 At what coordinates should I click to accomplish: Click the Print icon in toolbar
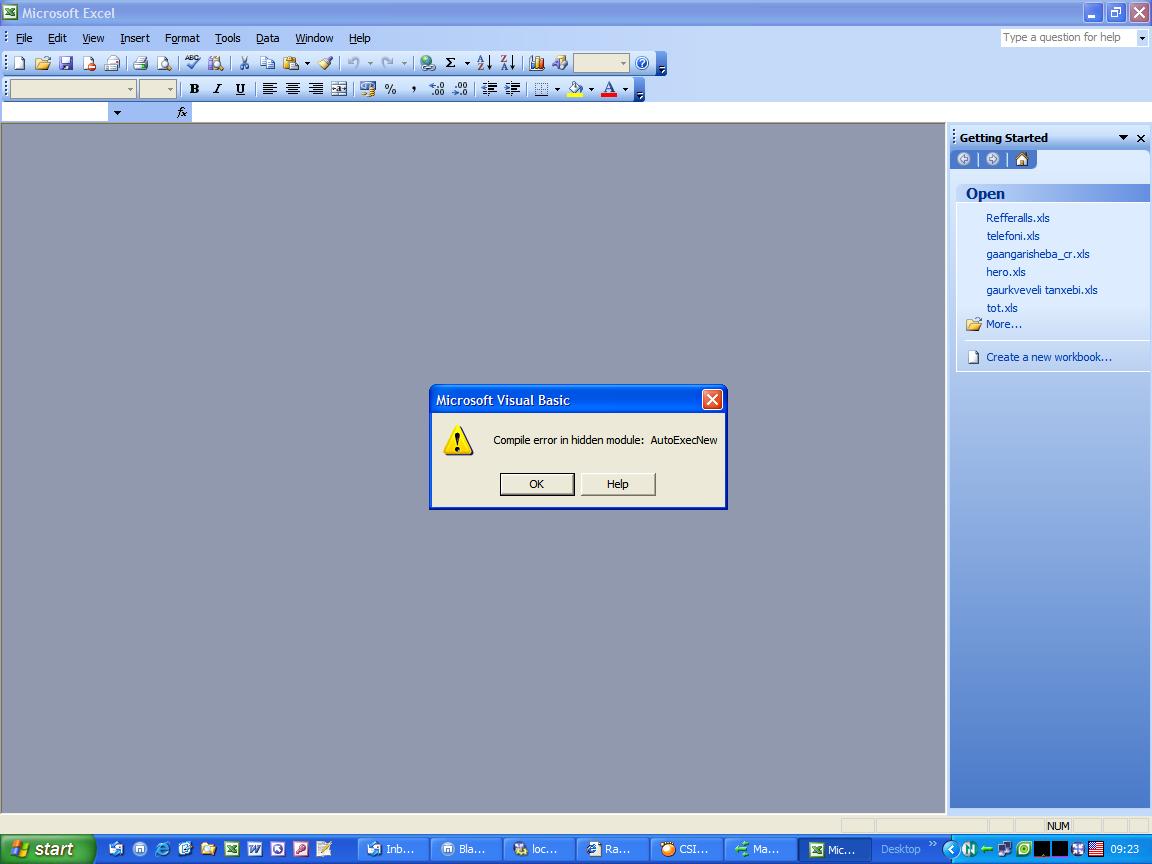pyautogui.click(x=140, y=63)
